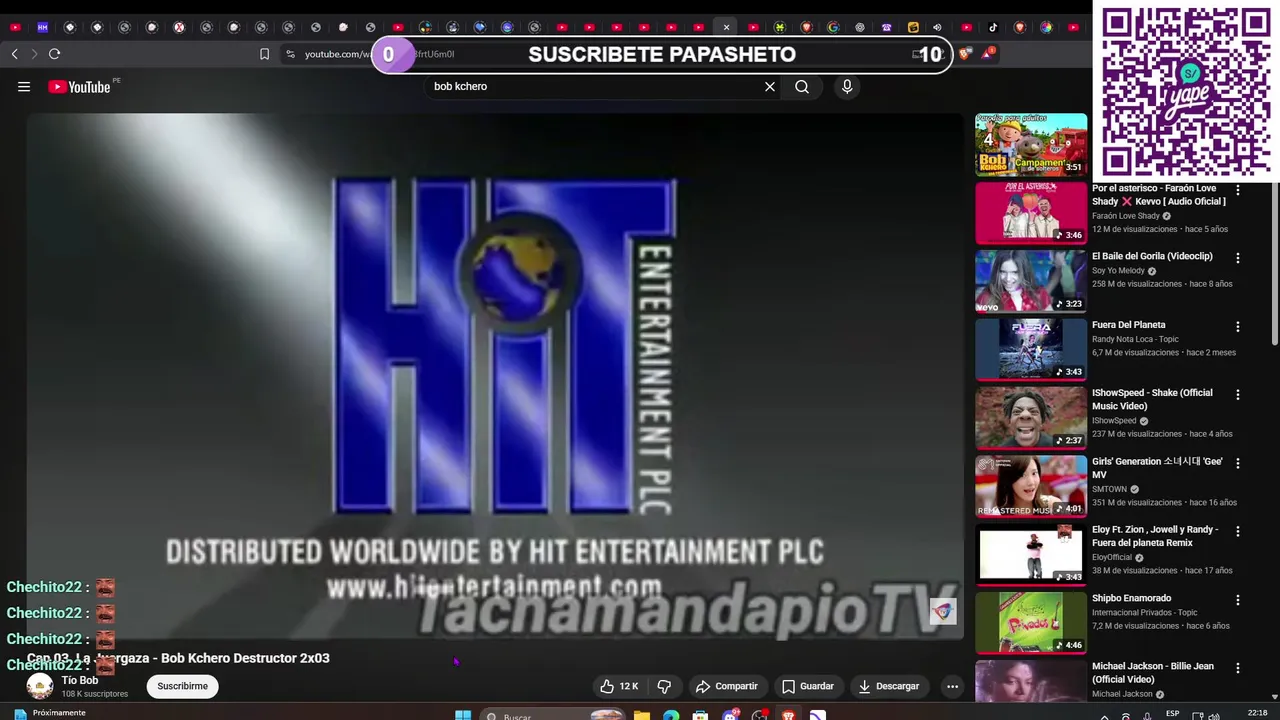1280x720 pixels.
Task: Open Microsoft Edge from taskbar
Action: [x=671, y=716]
